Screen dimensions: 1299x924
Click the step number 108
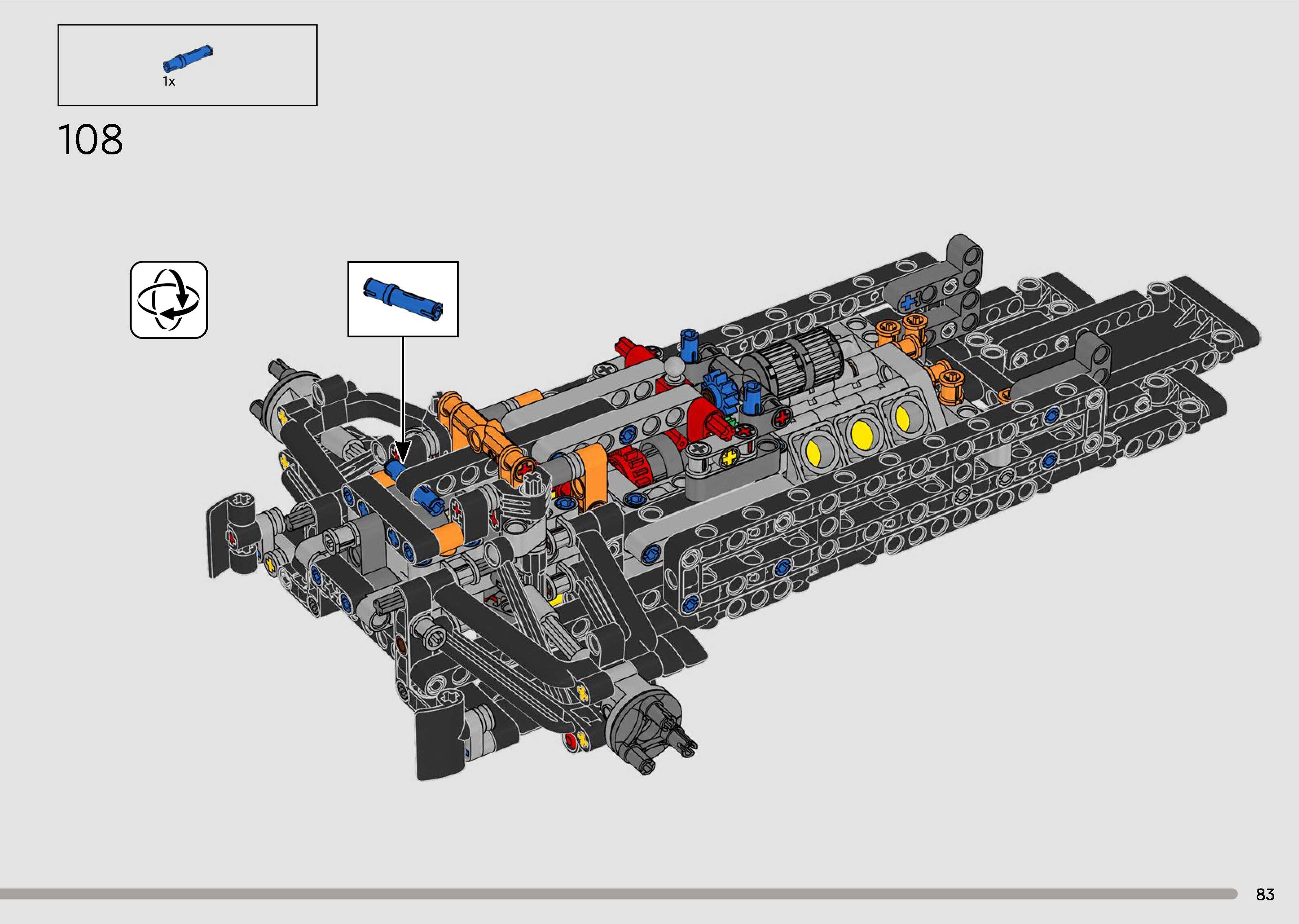(x=90, y=140)
